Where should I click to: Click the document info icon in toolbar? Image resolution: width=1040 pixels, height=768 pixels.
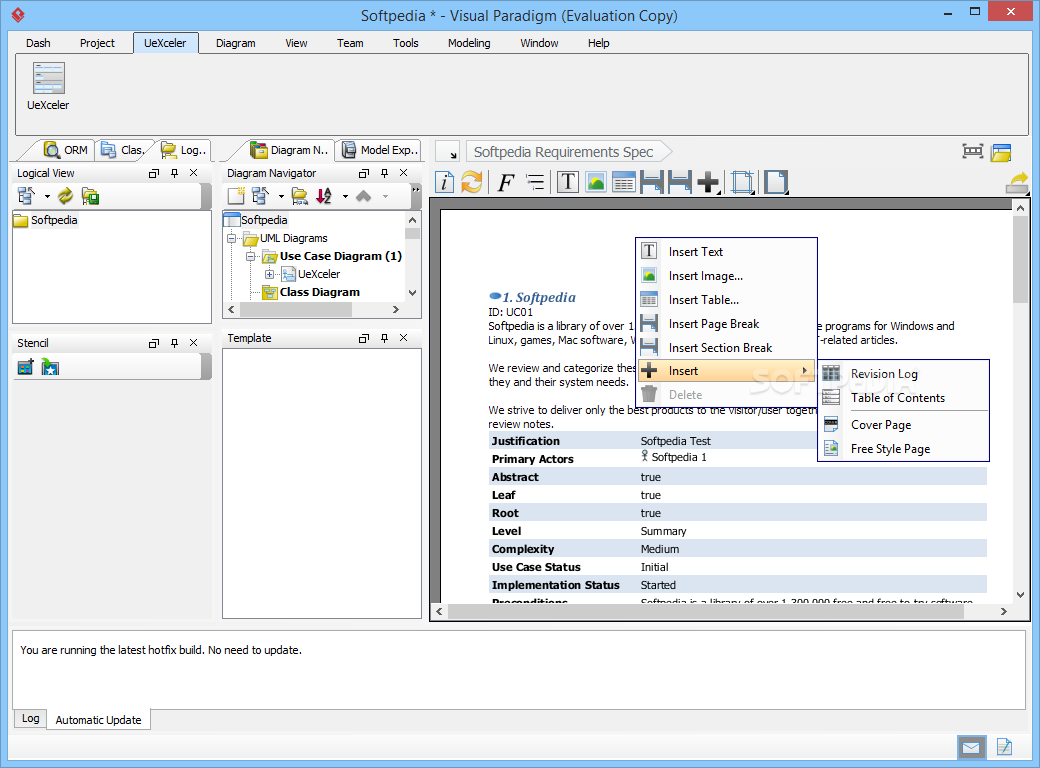[445, 182]
